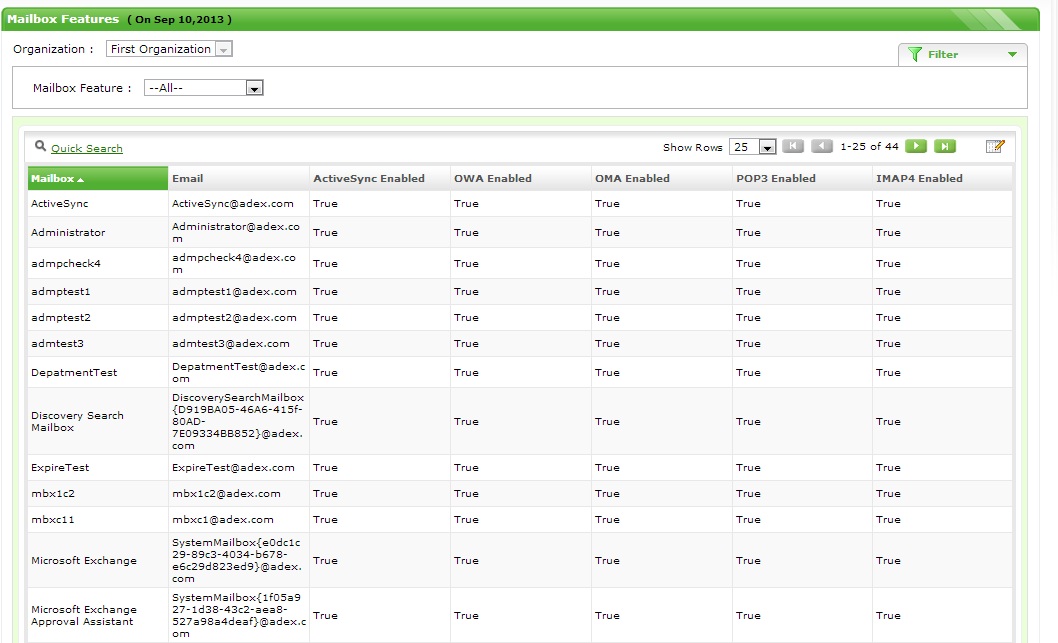Select the mbxc11 mailbox cell
The width and height of the screenshot is (1058, 643).
pos(98,520)
